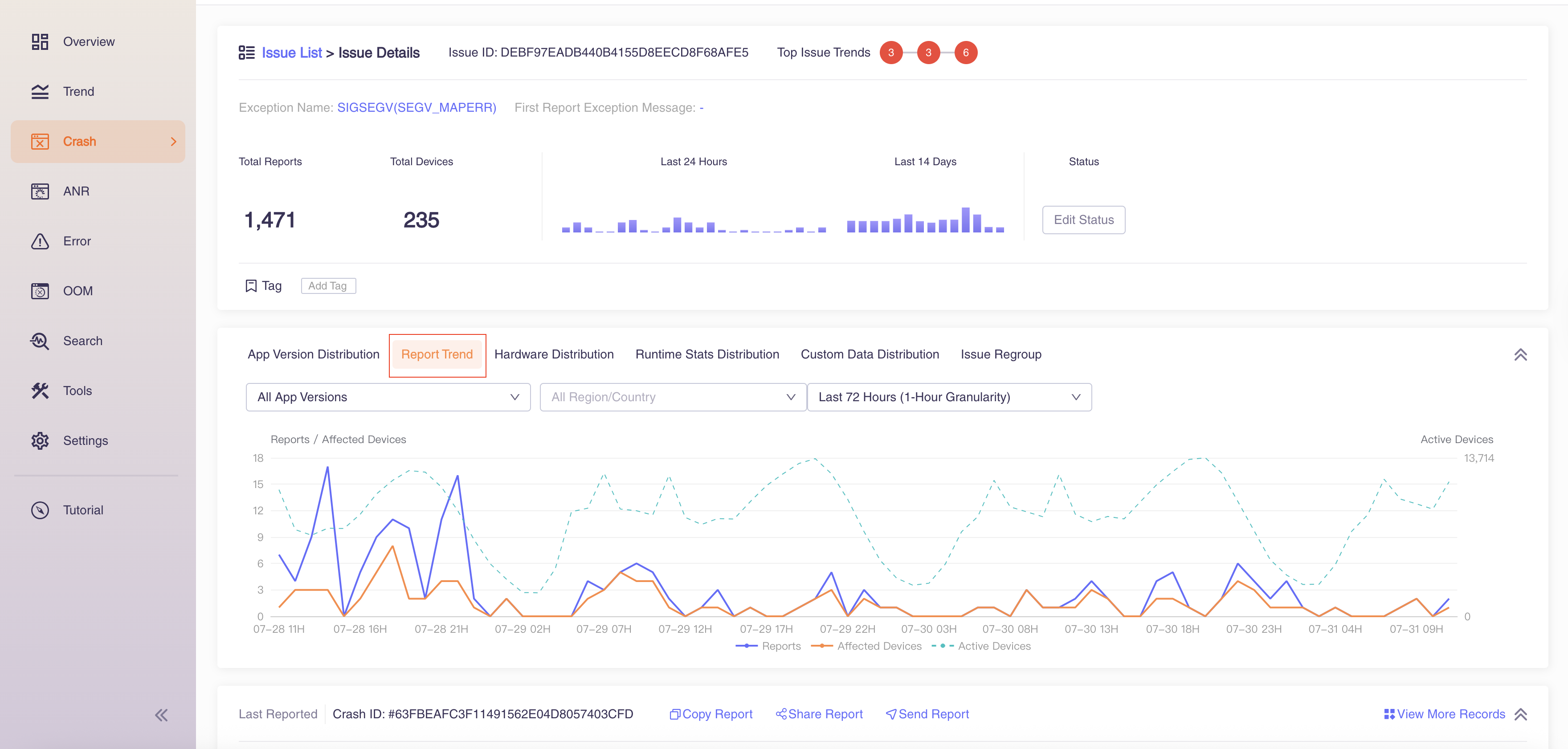Click the Crash ID text
Image resolution: width=1568 pixels, height=749 pixels.
pyautogui.click(x=483, y=714)
